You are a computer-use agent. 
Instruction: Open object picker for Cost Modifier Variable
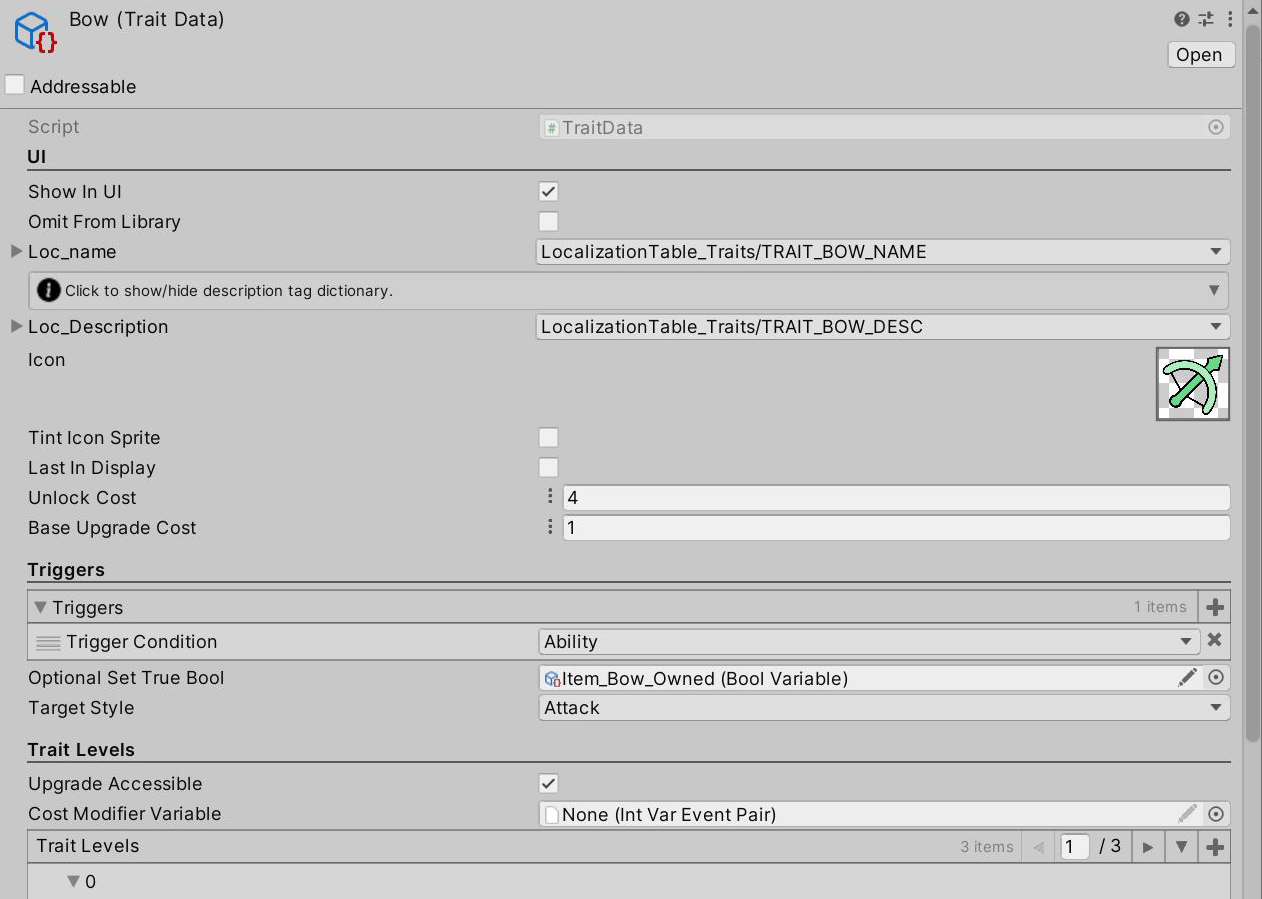(x=1216, y=814)
